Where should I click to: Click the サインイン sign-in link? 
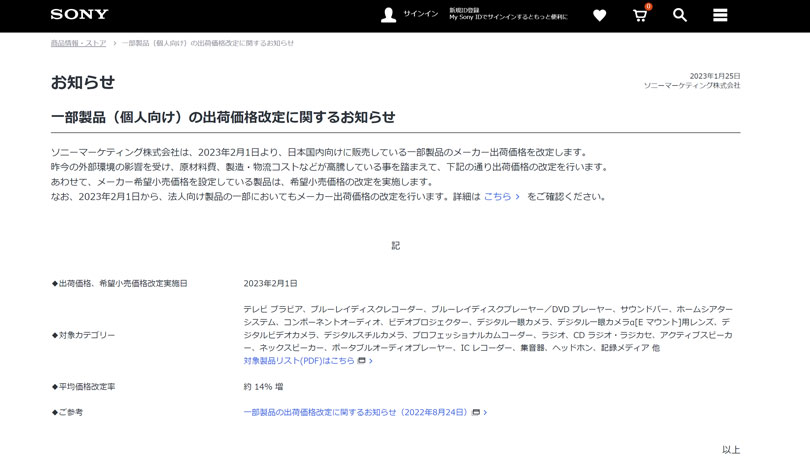pos(420,14)
